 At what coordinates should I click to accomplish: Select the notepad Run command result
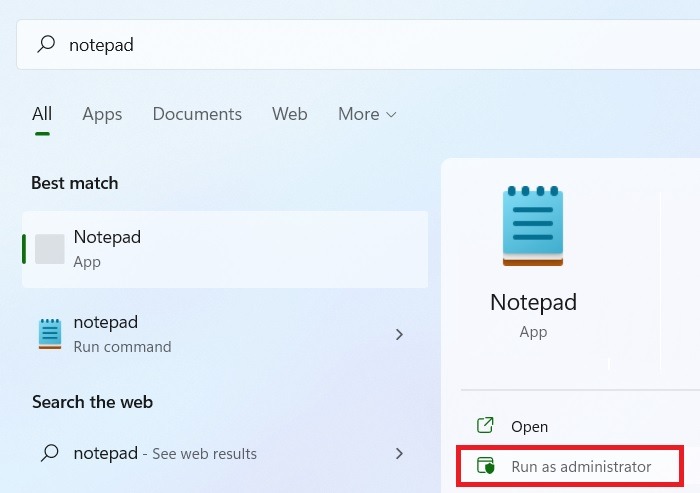[x=225, y=334]
